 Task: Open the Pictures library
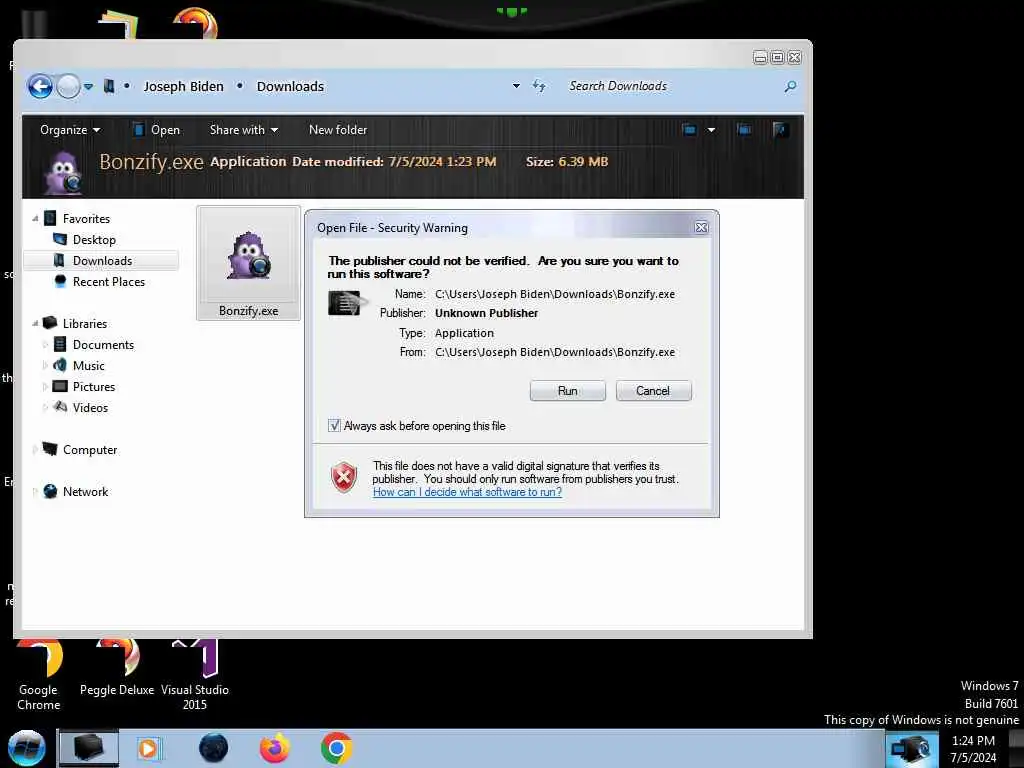click(x=93, y=387)
